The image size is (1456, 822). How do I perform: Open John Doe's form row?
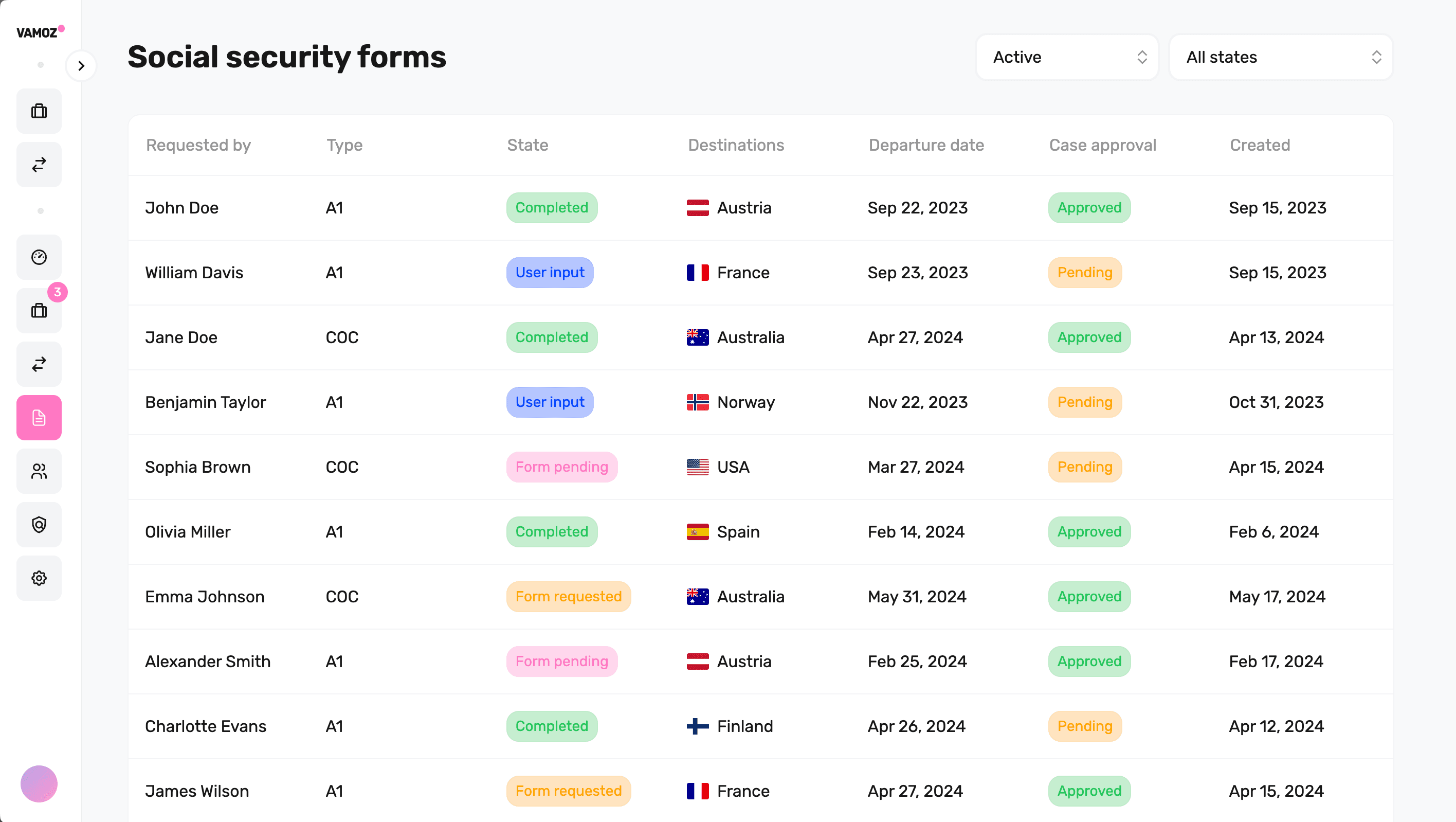(x=182, y=208)
